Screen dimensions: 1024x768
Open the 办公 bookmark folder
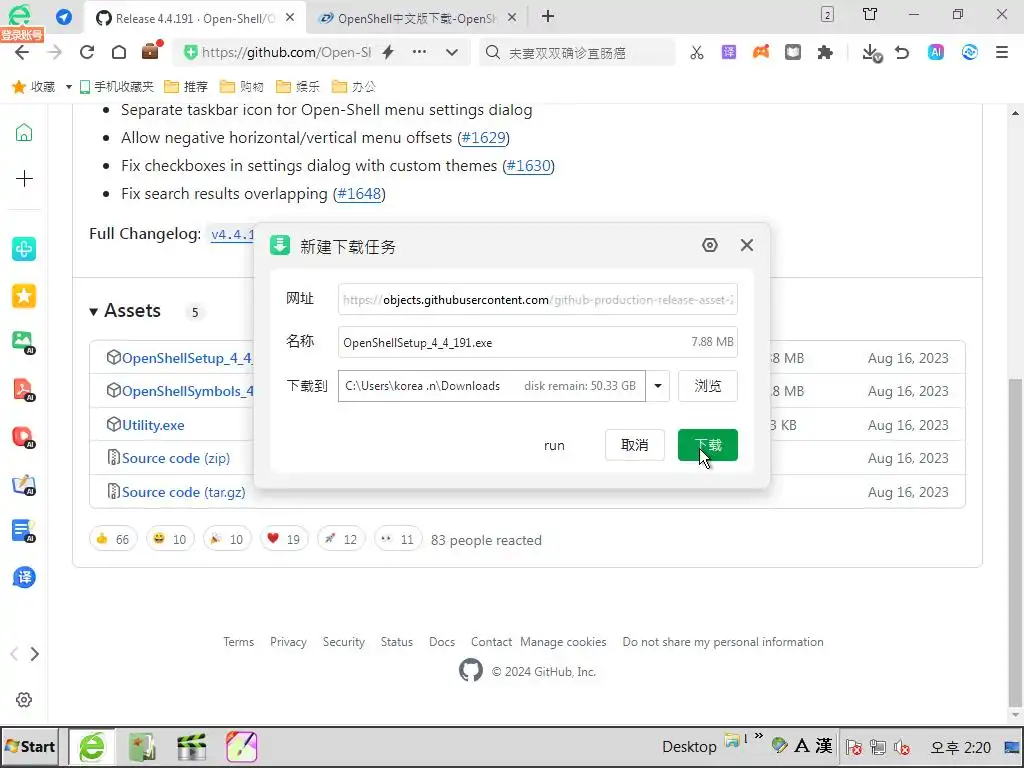point(354,86)
